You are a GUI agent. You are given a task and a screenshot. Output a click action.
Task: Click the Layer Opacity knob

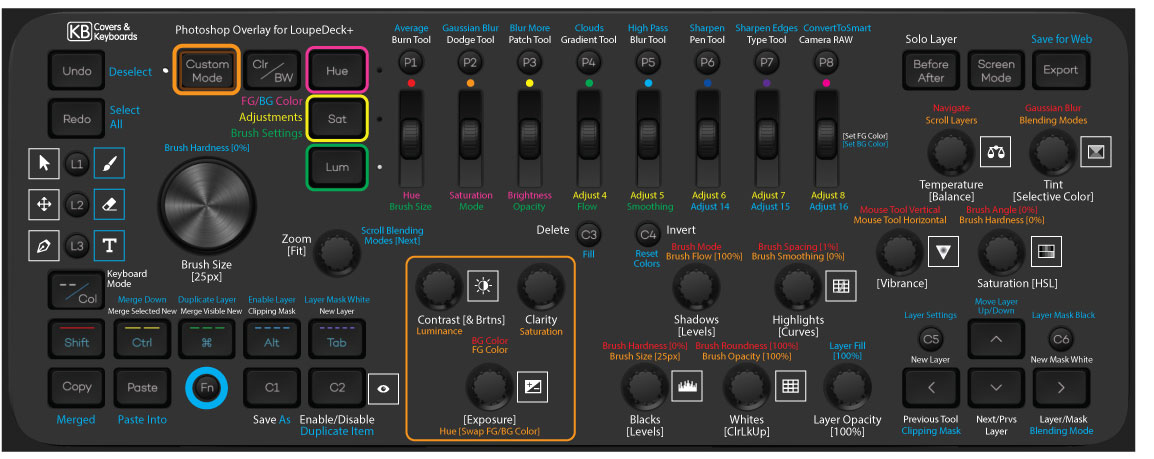coord(847,388)
